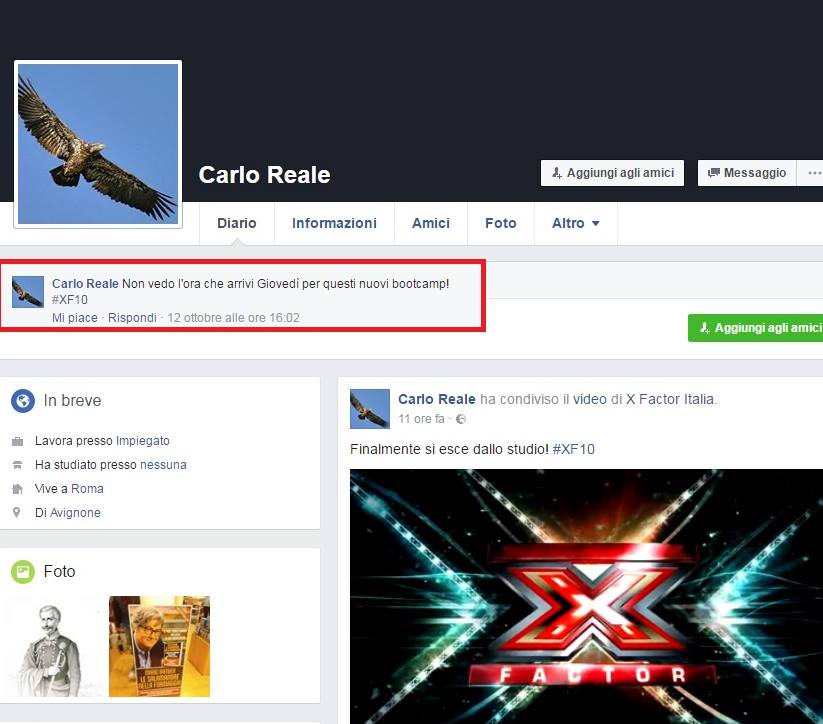
Task: Switch to the Diario tab
Action: coord(237,223)
